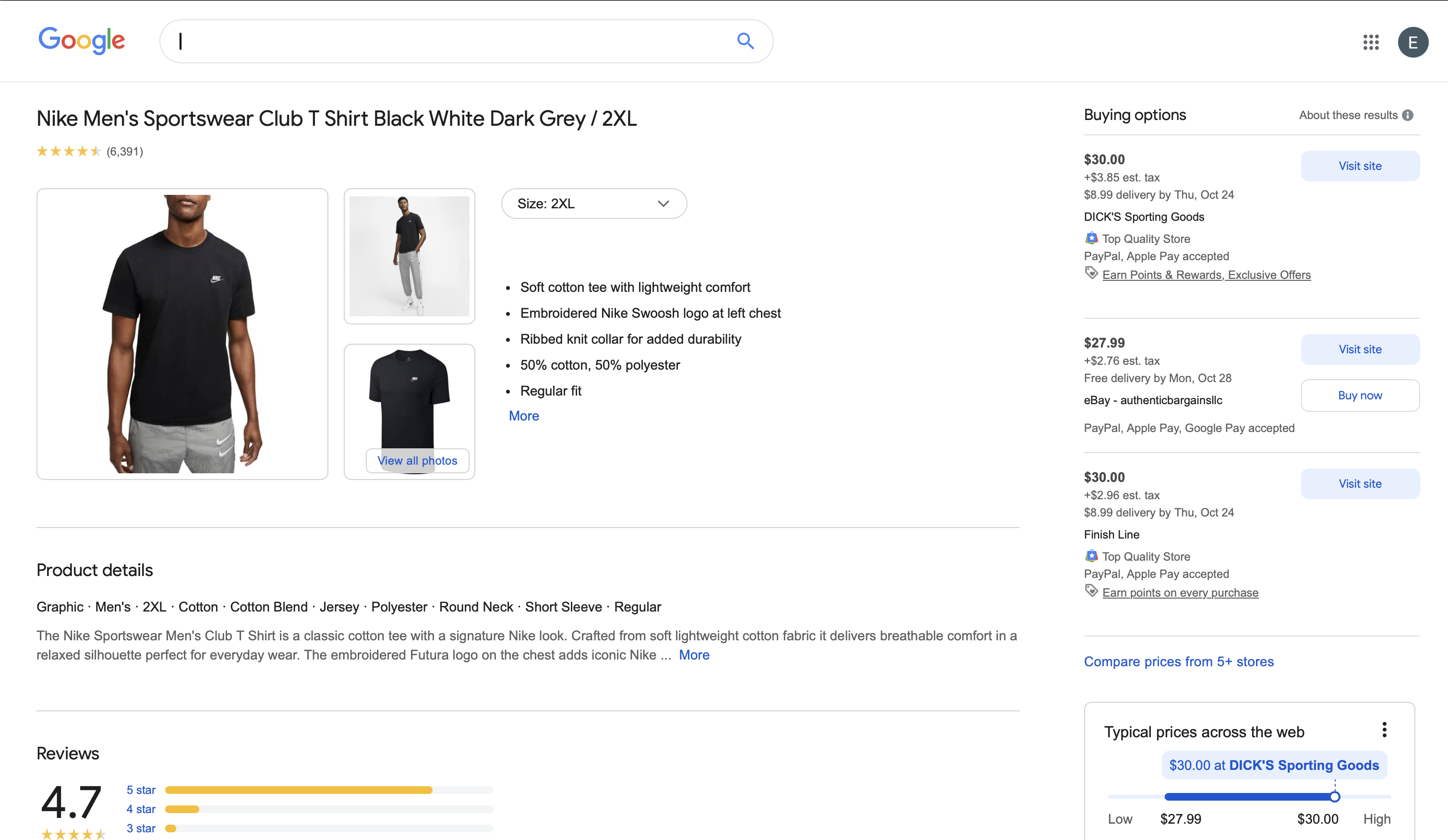Filter reviews by 4 star

coord(141,809)
